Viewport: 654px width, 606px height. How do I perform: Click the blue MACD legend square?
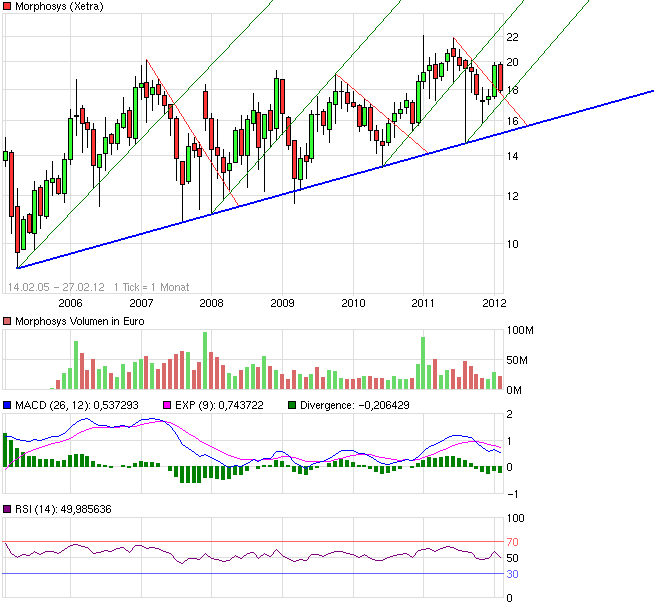7,405
